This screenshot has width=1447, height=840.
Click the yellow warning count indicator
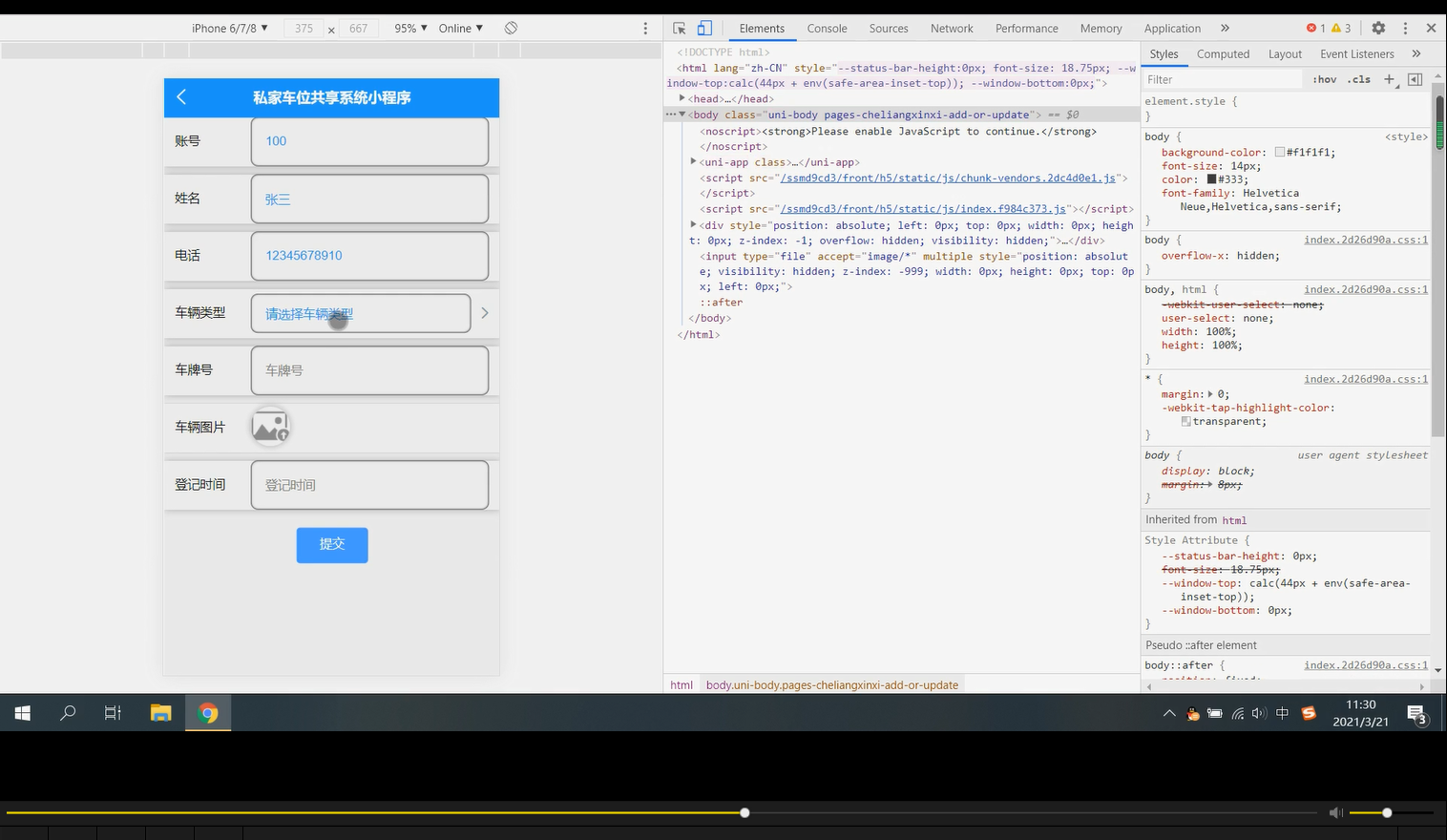click(1341, 29)
